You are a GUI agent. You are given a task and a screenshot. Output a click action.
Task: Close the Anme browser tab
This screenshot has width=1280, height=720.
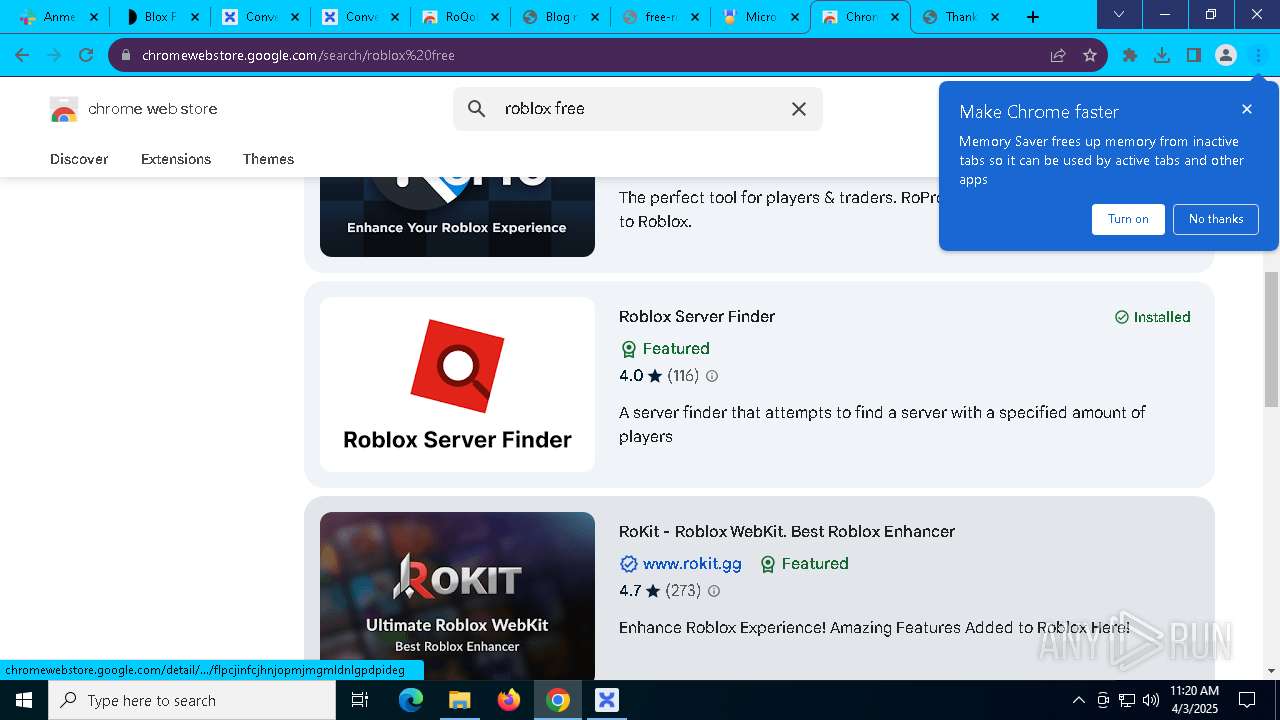tap(94, 17)
